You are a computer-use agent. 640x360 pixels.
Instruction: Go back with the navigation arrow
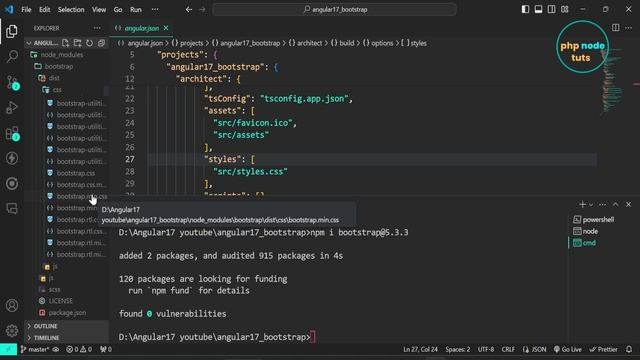[189, 9]
